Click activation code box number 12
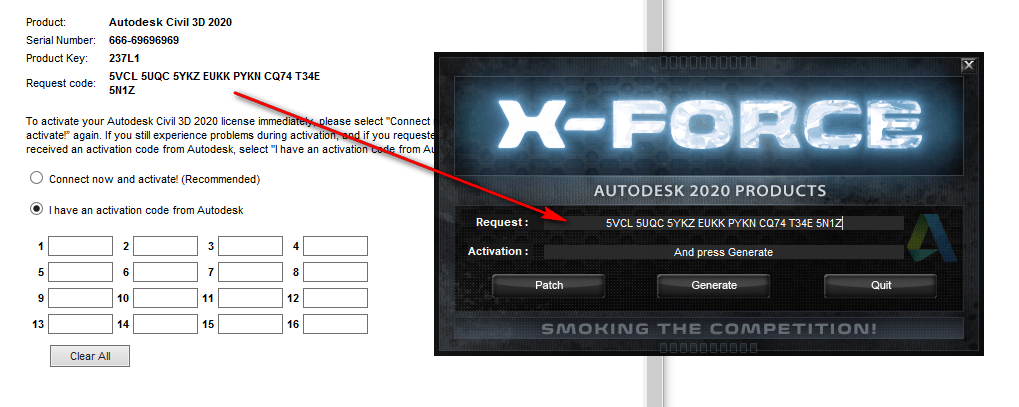The height and width of the screenshot is (407, 1019). [x=335, y=298]
